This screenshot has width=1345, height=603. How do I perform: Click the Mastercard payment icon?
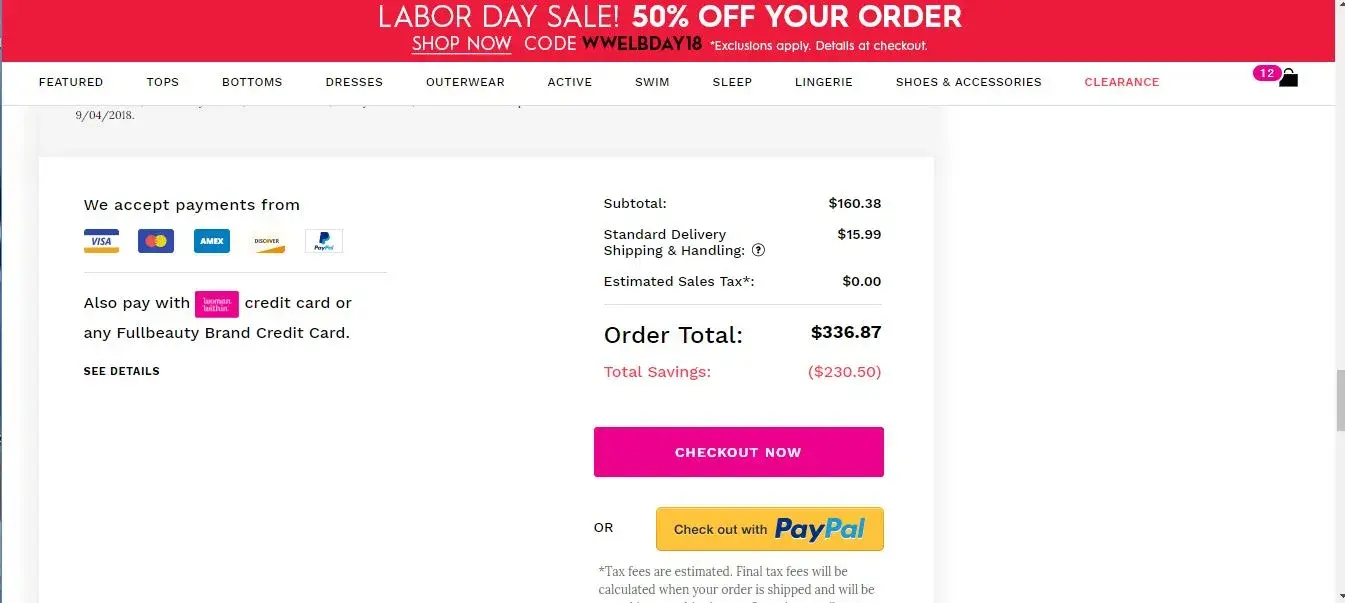[x=156, y=241]
